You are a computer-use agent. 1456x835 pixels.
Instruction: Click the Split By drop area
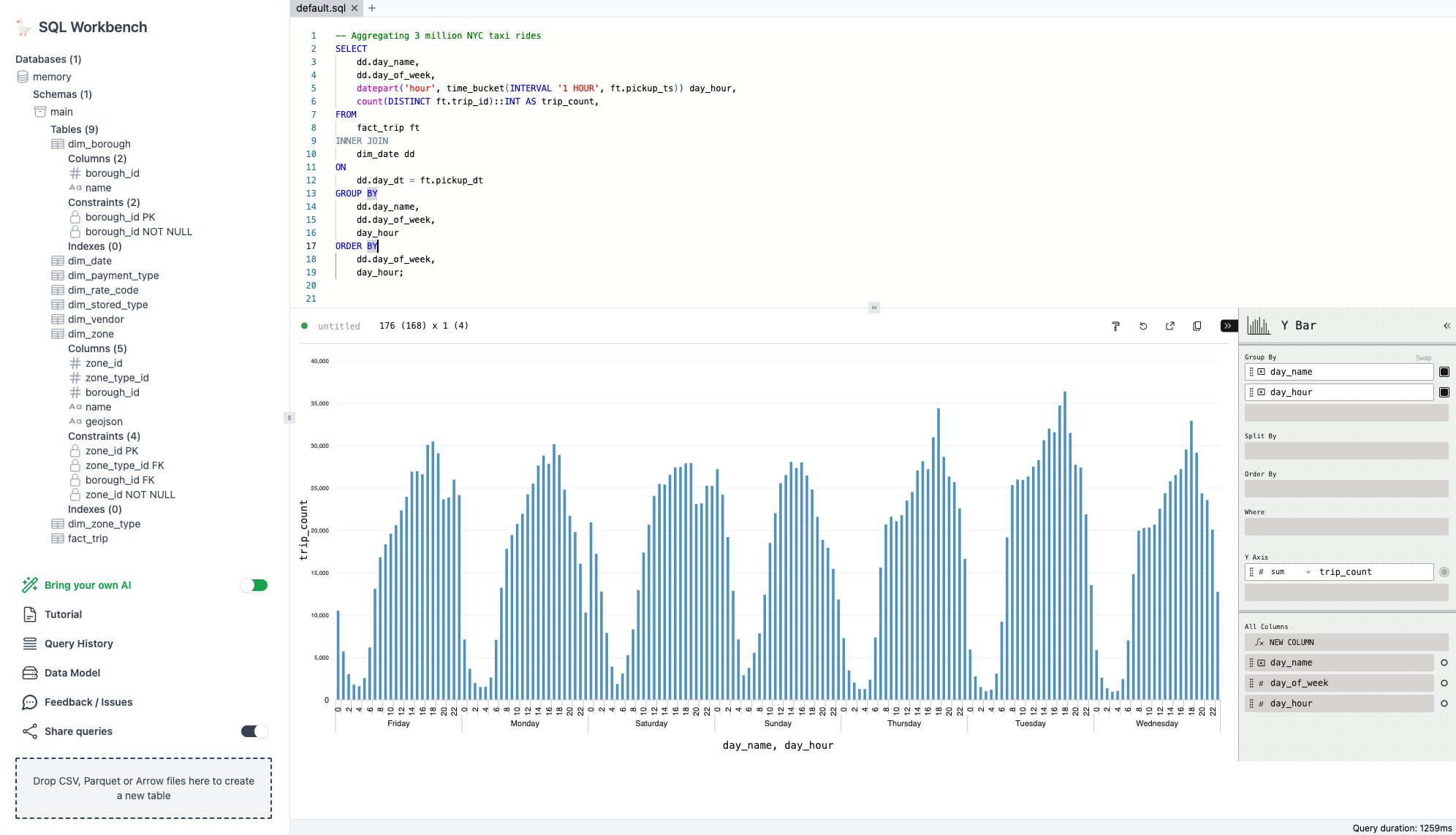coord(1346,451)
